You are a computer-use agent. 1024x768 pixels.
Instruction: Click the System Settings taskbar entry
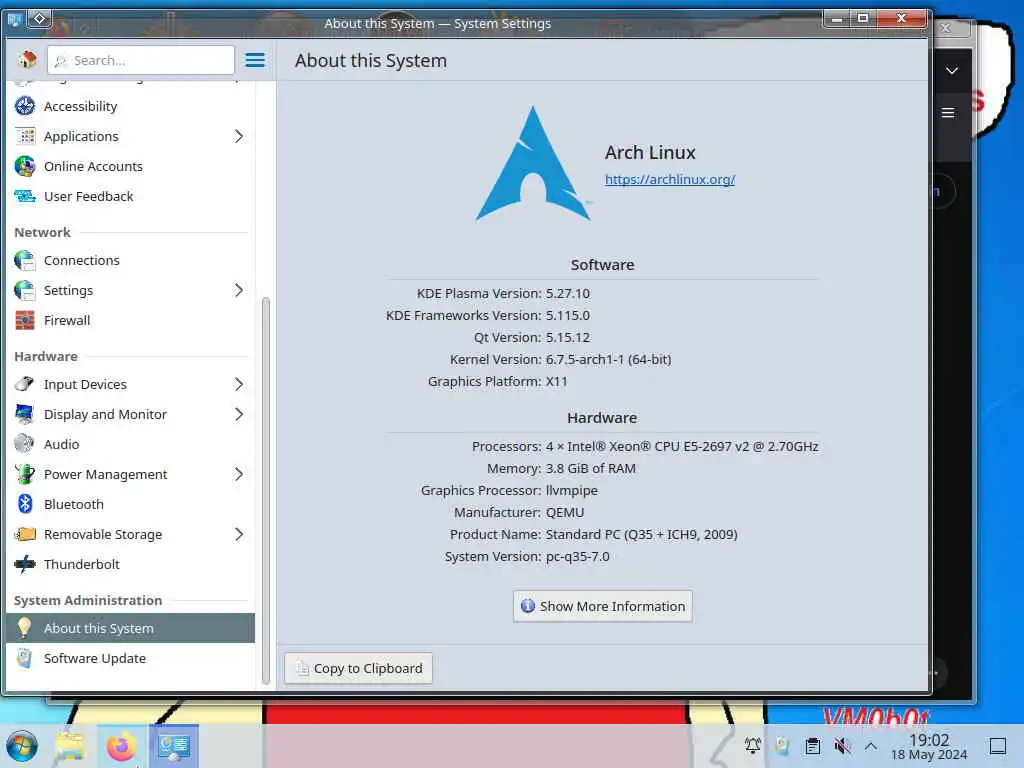pos(174,746)
